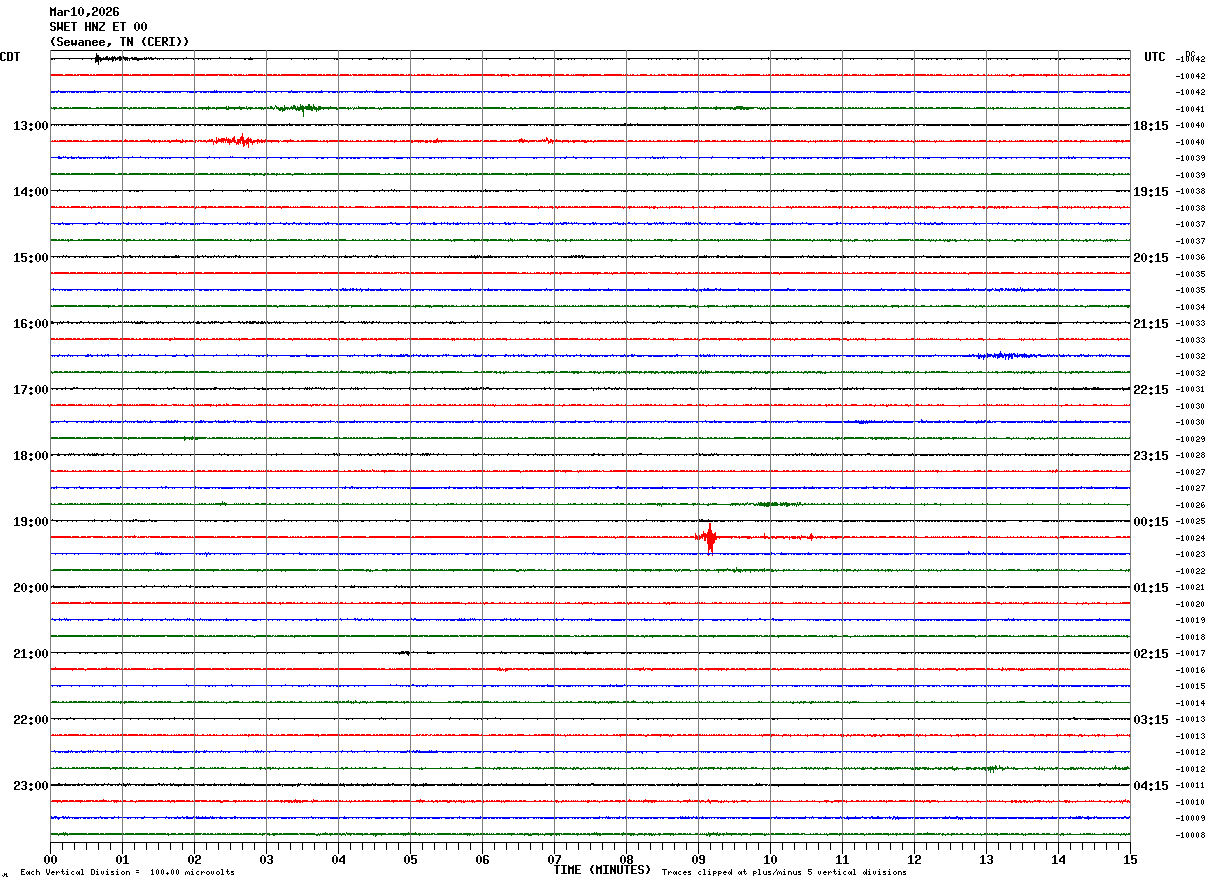Click the Sewanee, TN (CERI) location text
This screenshot has width=1210, height=886.
(x=119, y=42)
